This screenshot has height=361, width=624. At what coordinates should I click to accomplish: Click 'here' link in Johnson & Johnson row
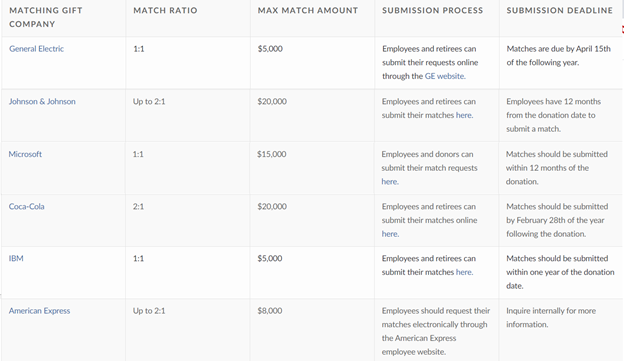click(x=464, y=115)
